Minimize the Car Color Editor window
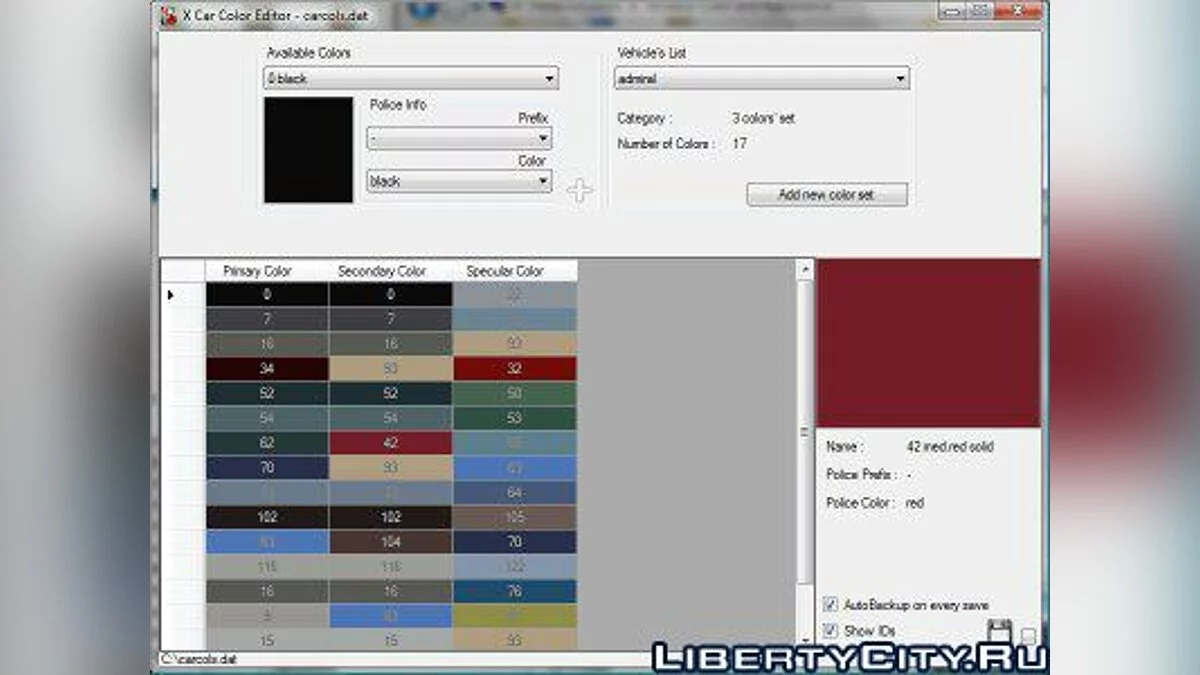Viewport: 1200px width, 675px height. (952, 11)
